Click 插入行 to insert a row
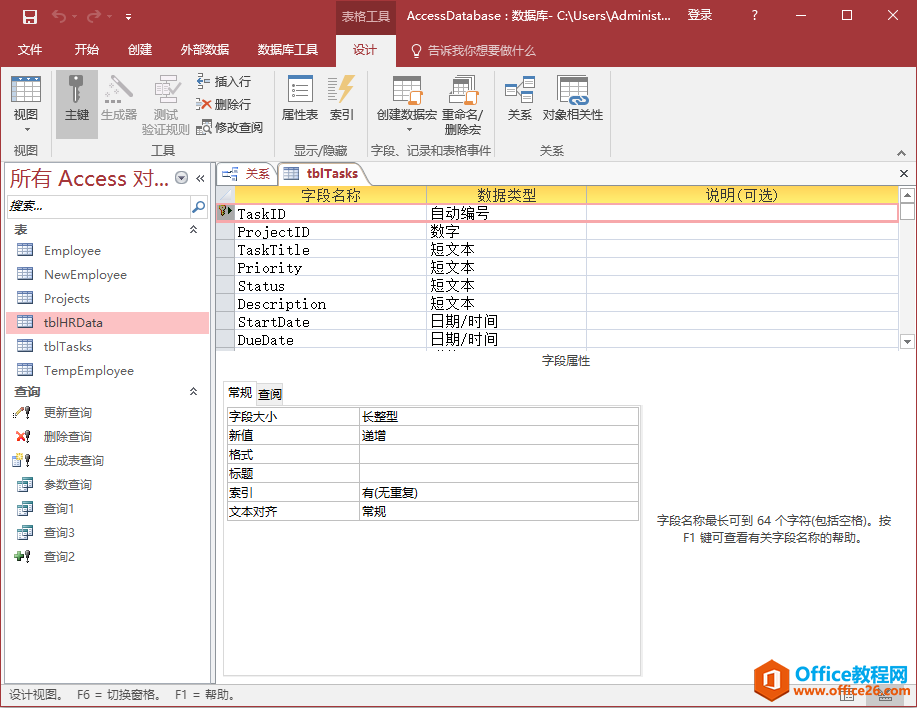The width and height of the screenshot is (917, 708). [224, 81]
